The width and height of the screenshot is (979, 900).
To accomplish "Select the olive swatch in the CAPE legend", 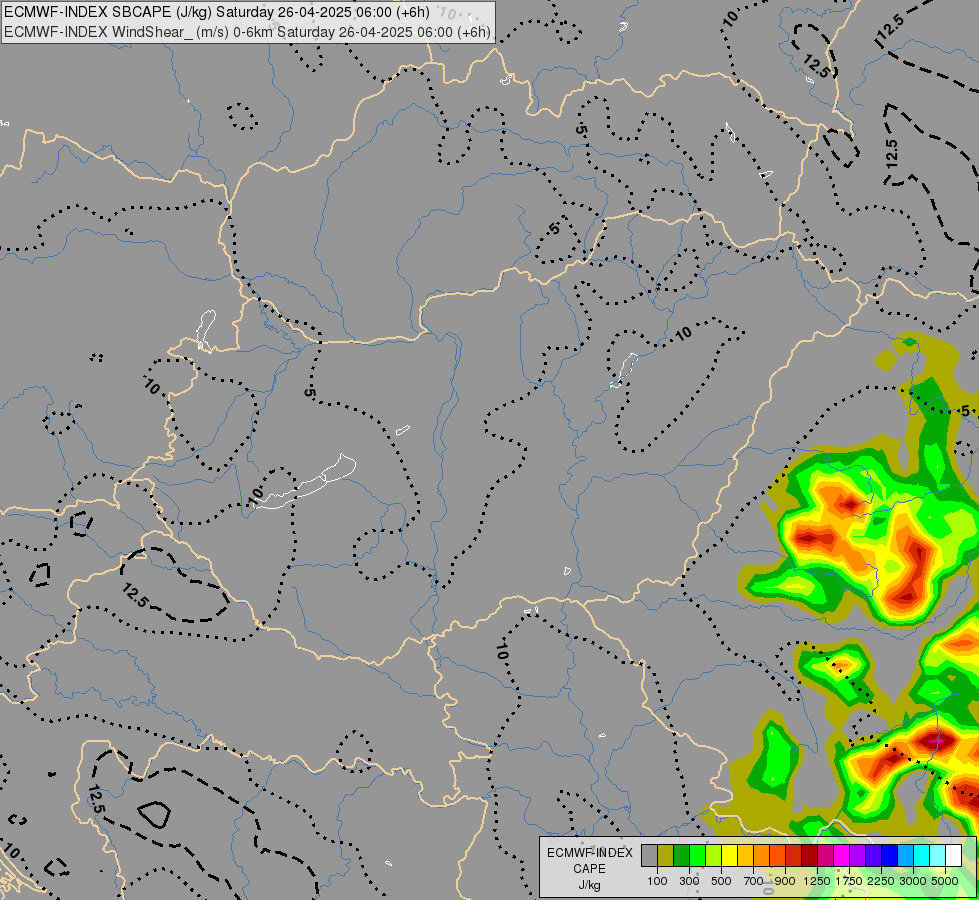I will pyautogui.click(x=666, y=855).
